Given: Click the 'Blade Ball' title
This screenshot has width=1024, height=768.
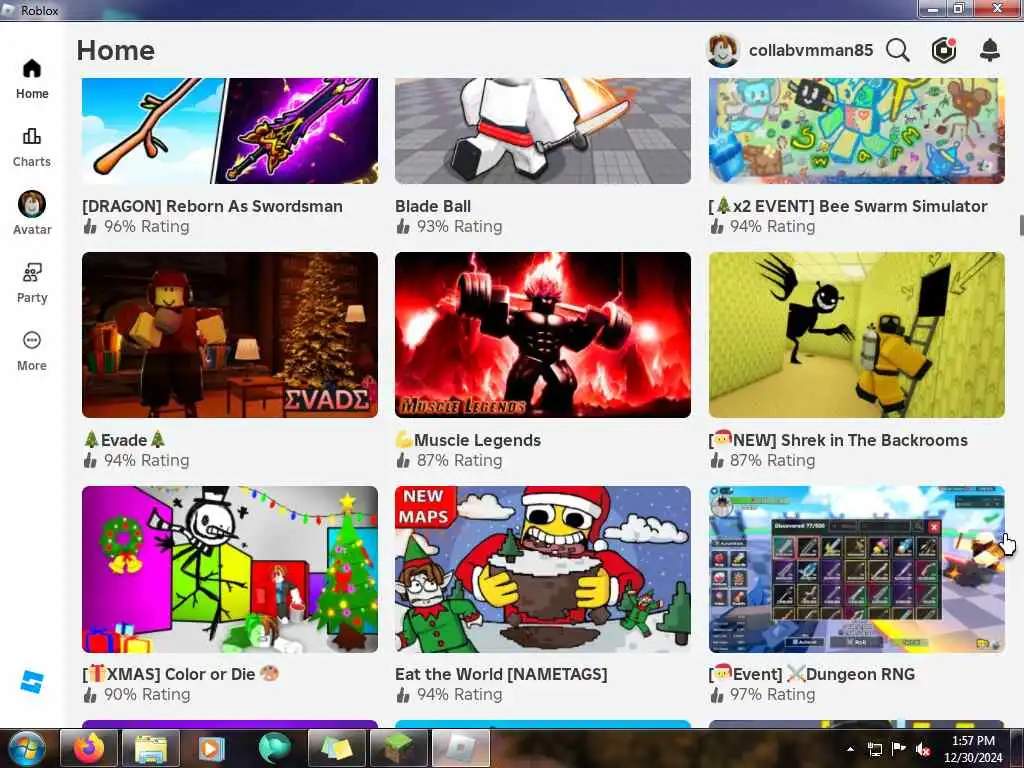Looking at the screenshot, I should pos(433,206).
